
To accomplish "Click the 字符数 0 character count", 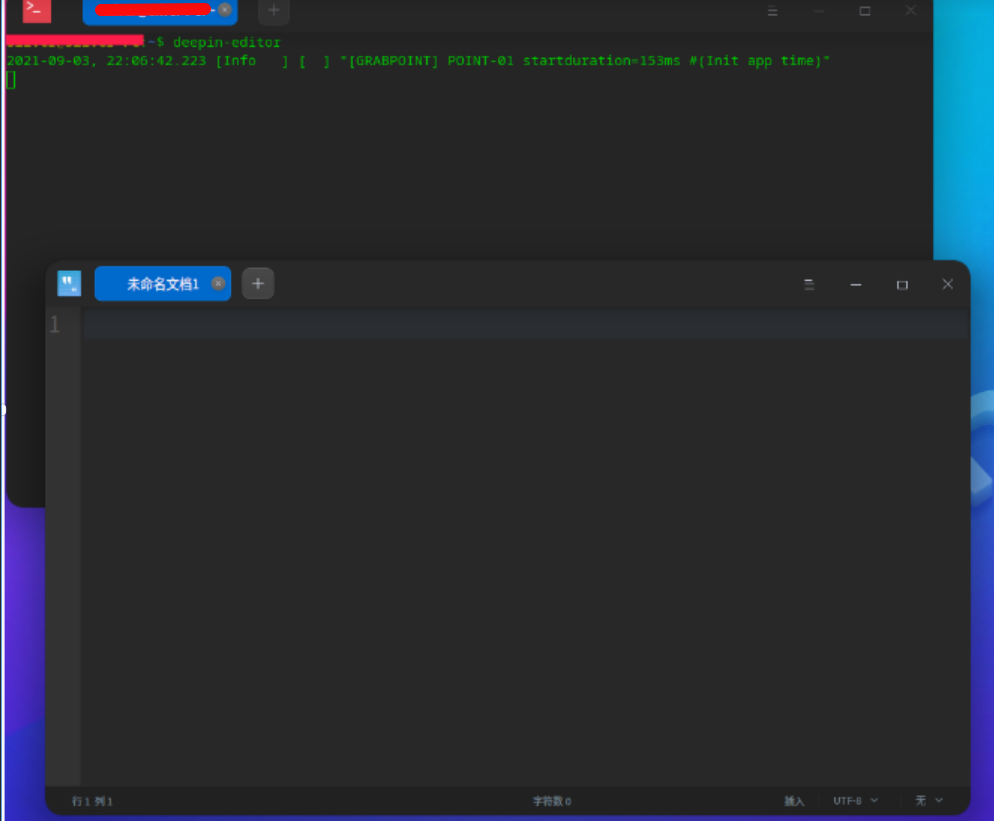I will (552, 801).
